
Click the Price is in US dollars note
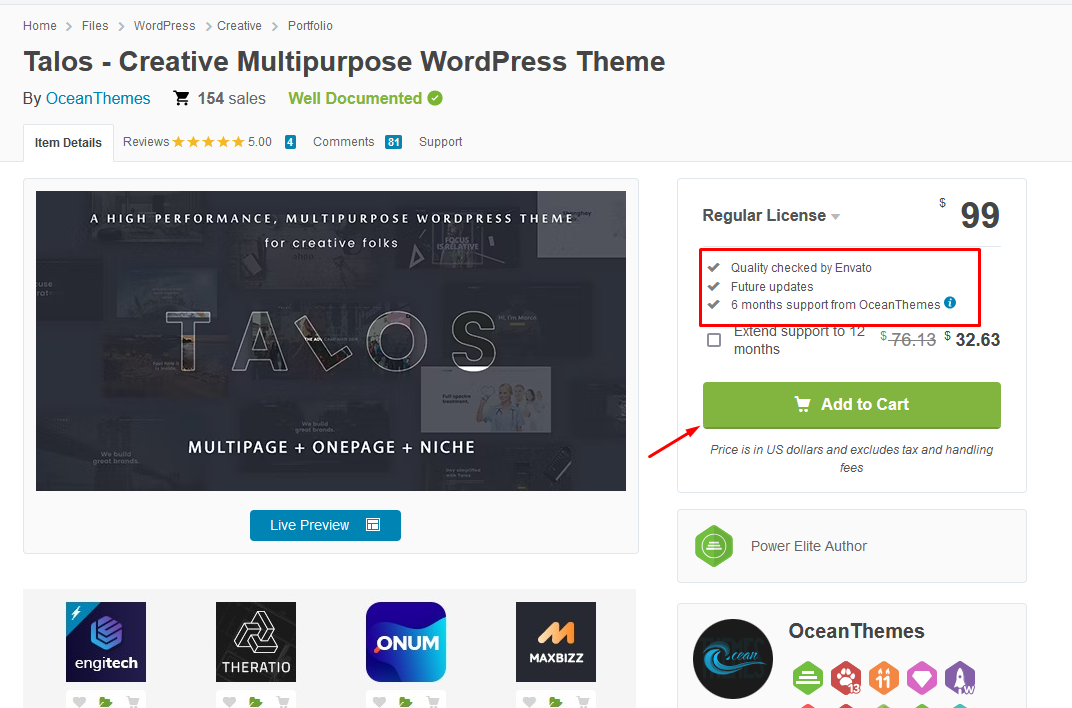tap(852, 459)
